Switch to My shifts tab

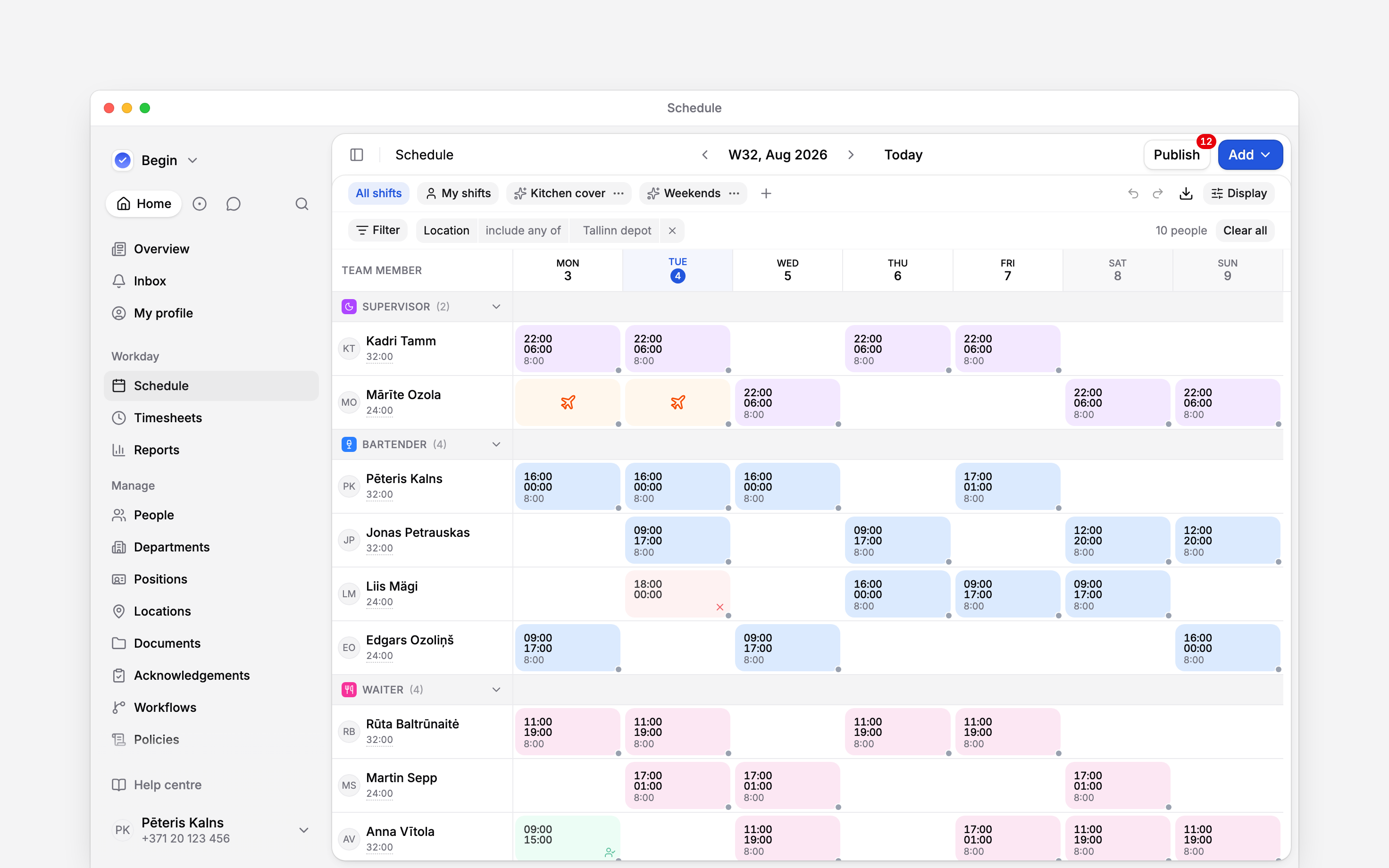click(458, 193)
